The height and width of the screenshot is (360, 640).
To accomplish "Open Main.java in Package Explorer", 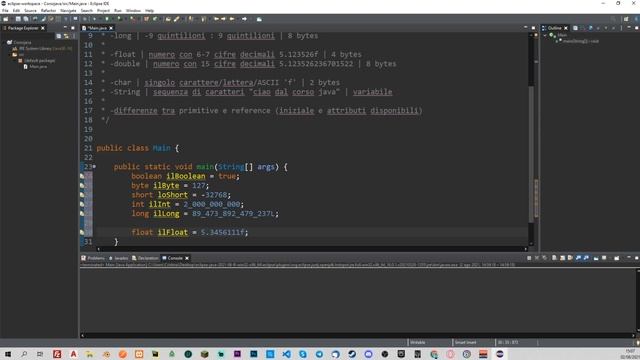I will [36, 67].
